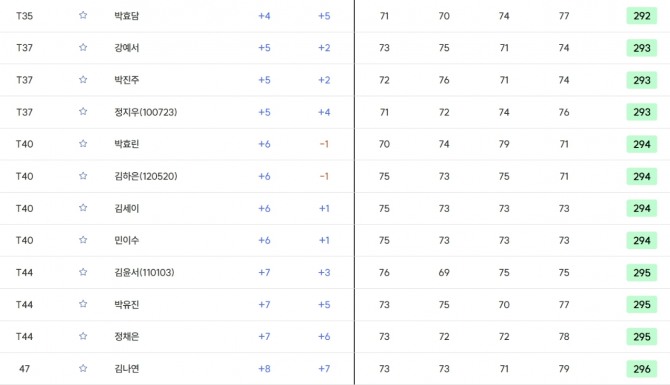Toggle the star for 민이수
670x385 pixels.
(83, 240)
